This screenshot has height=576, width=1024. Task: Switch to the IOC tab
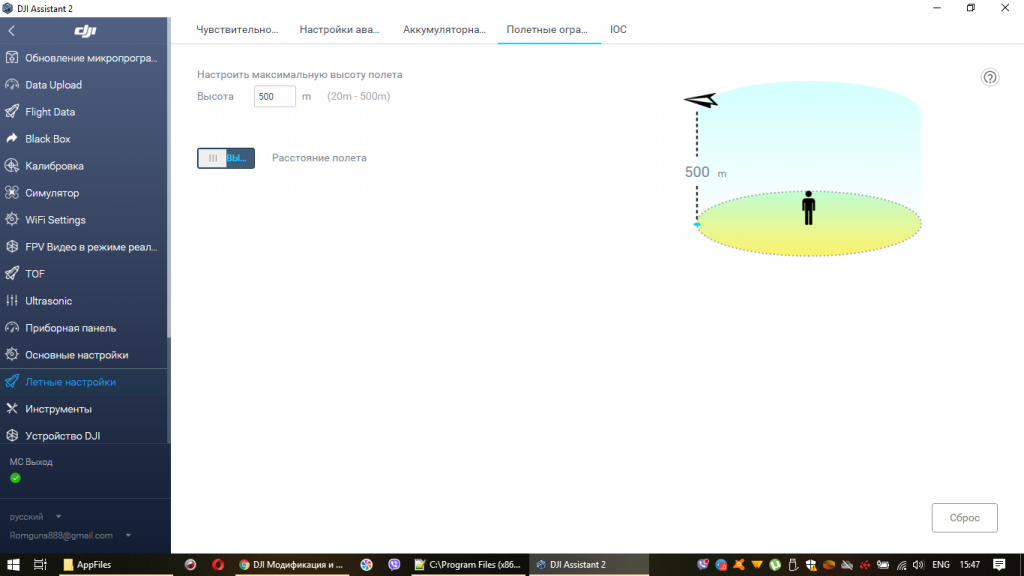click(x=618, y=30)
